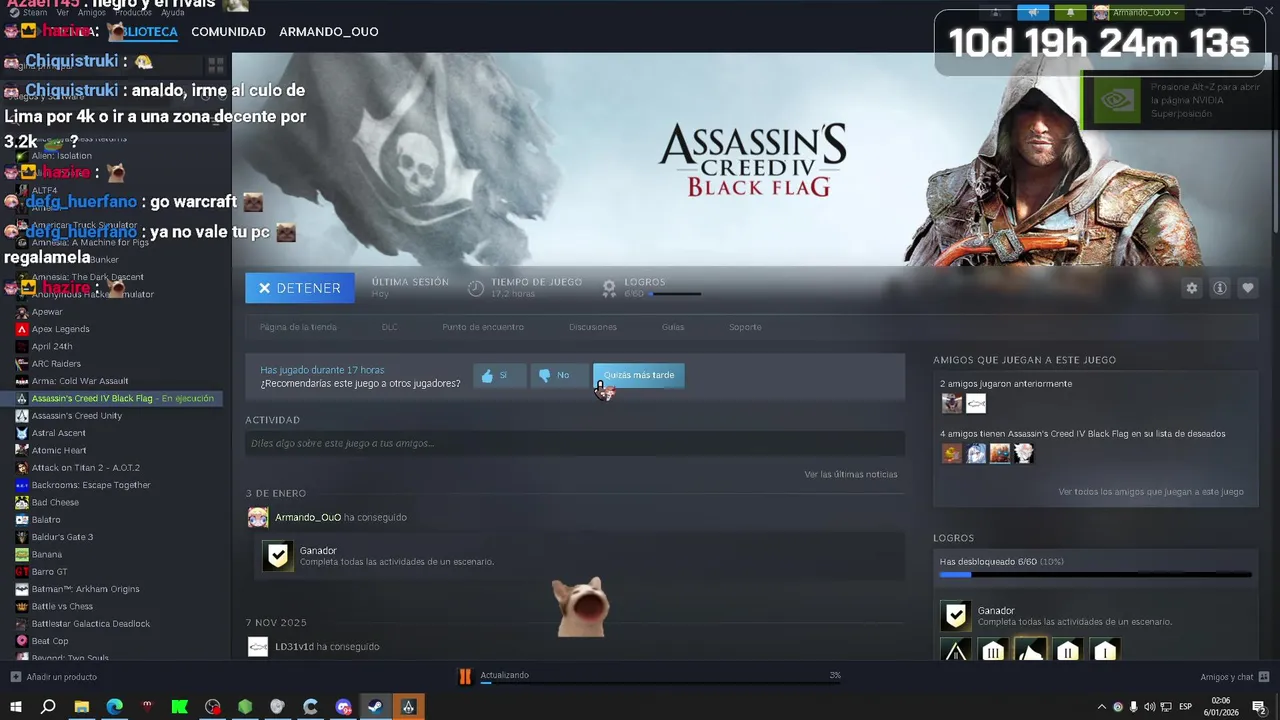Click Ganador achievement icon in activity feed

pos(278,556)
